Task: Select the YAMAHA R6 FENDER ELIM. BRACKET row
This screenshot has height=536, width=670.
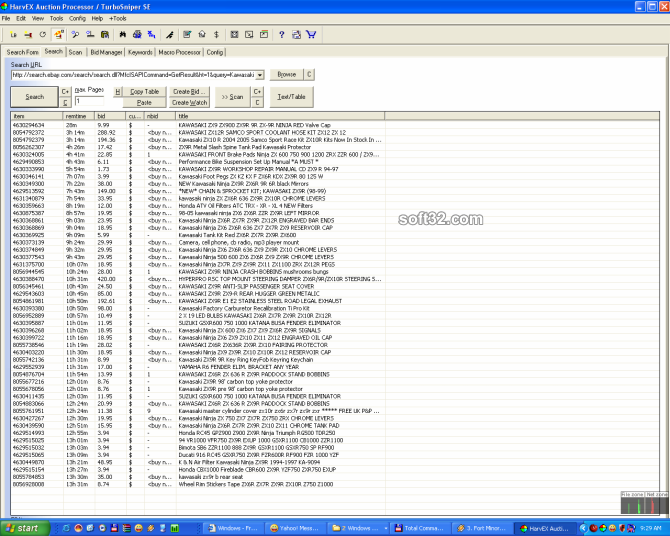Action: click(197, 367)
